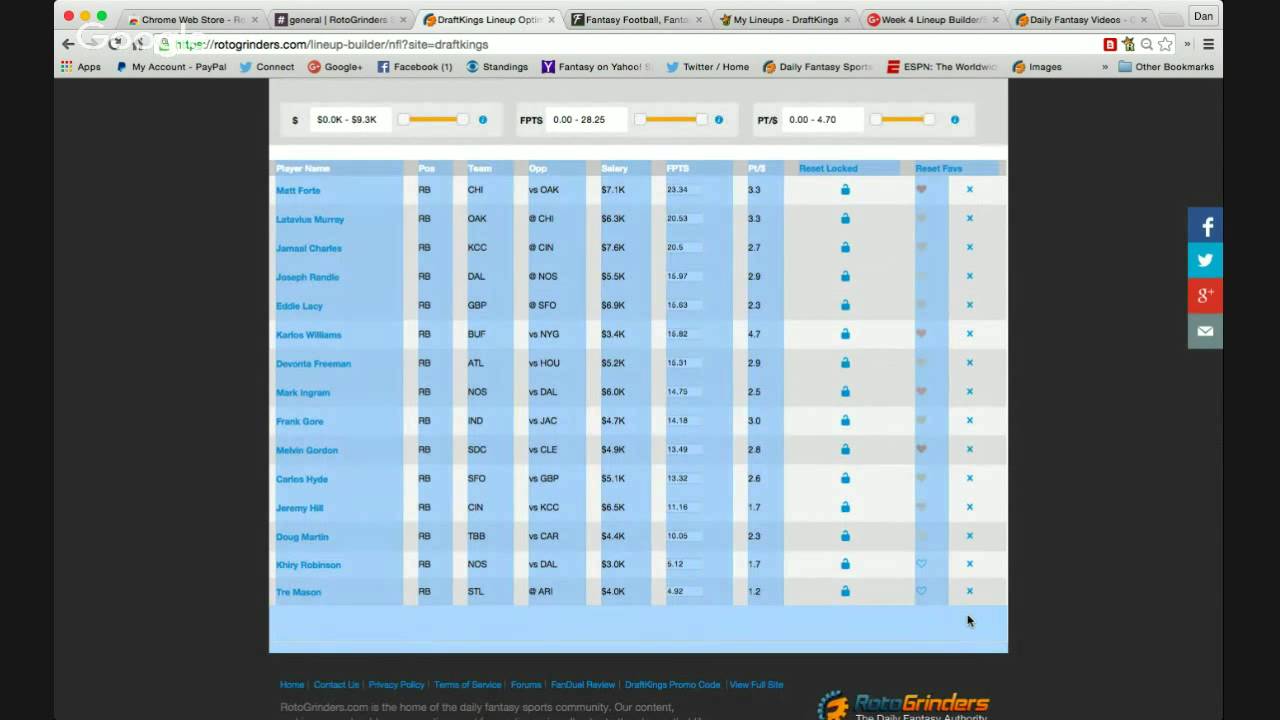Image resolution: width=1280 pixels, height=720 pixels.
Task: Lock Jamaal Charles with padlock icon
Action: click(845, 247)
